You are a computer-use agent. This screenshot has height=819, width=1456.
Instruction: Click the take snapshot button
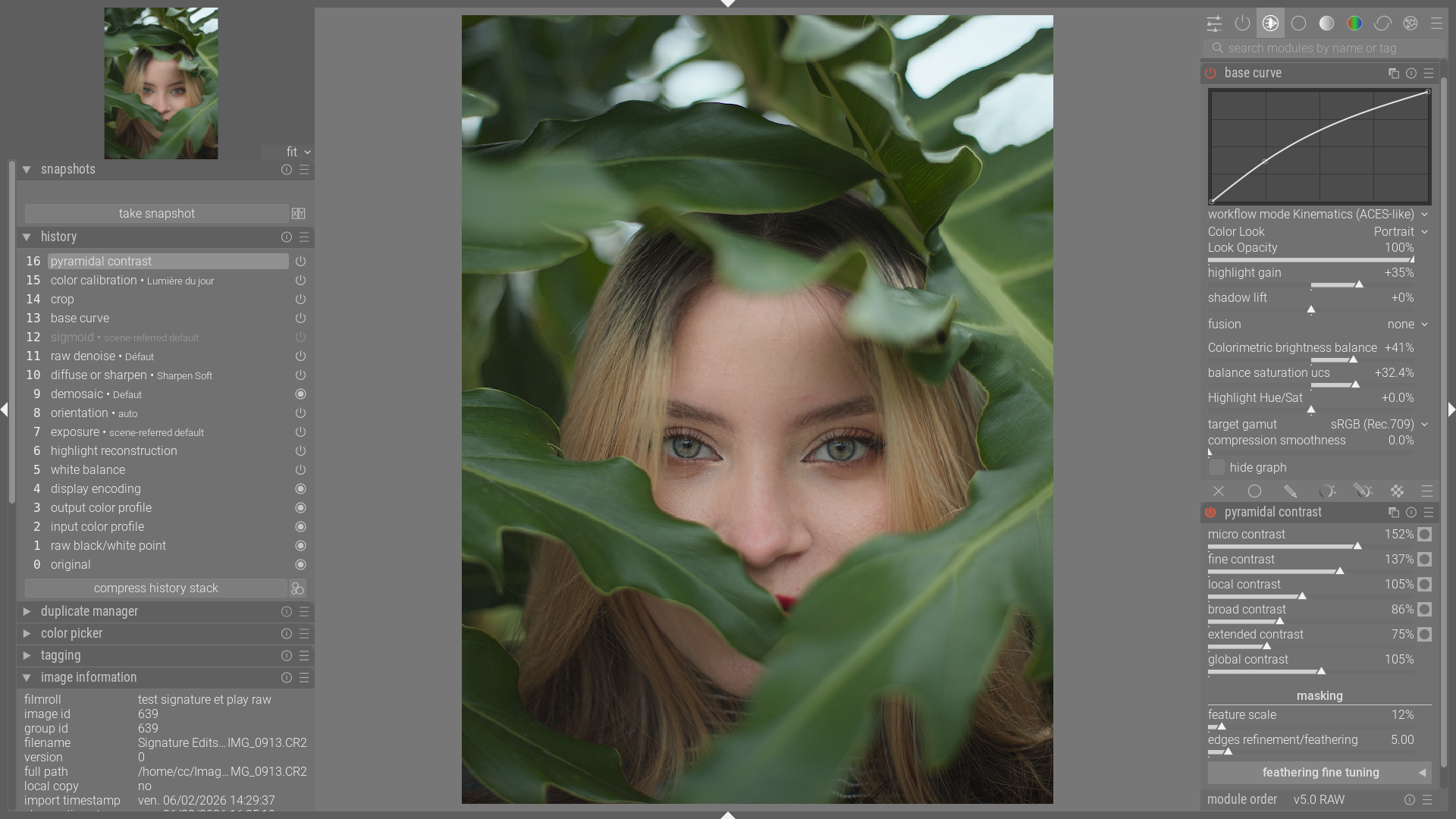pyautogui.click(x=156, y=214)
